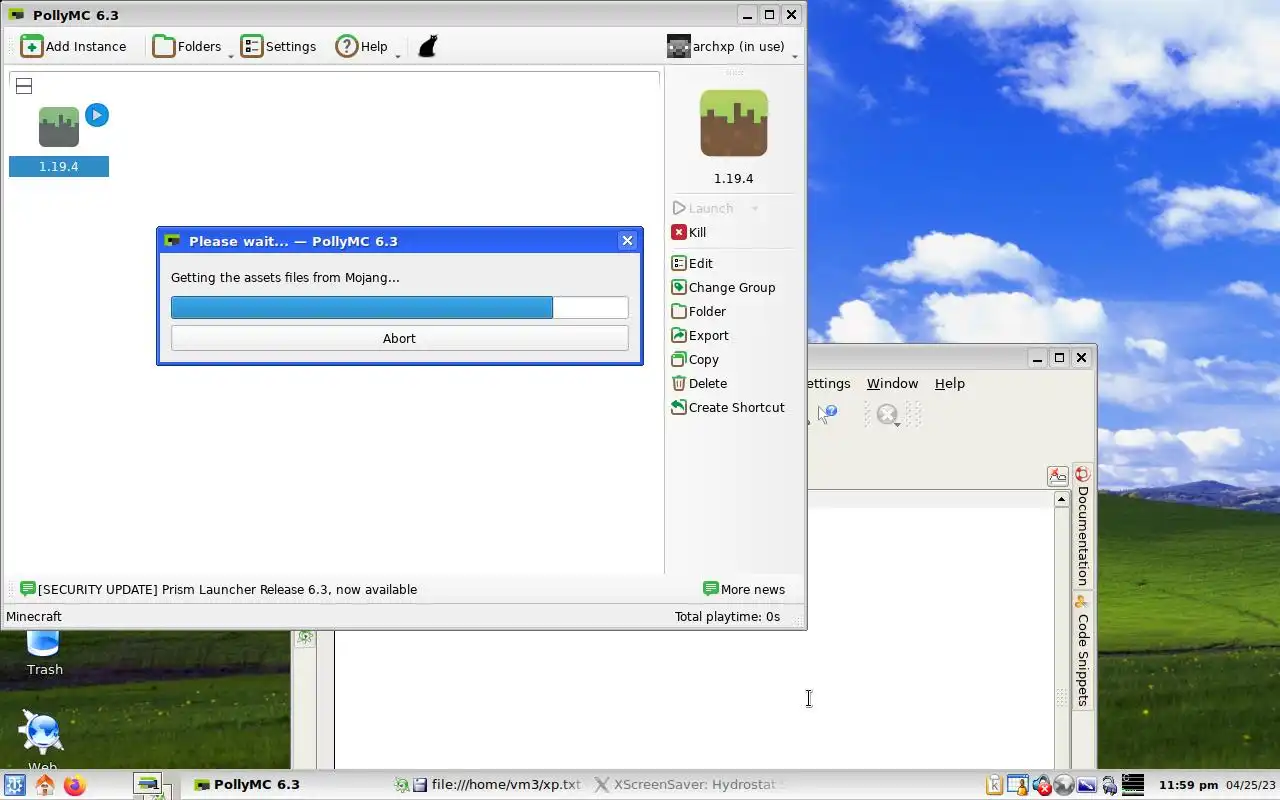
Task: Click the large grass block instance icon in the sidebar
Action: click(x=734, y=123)
